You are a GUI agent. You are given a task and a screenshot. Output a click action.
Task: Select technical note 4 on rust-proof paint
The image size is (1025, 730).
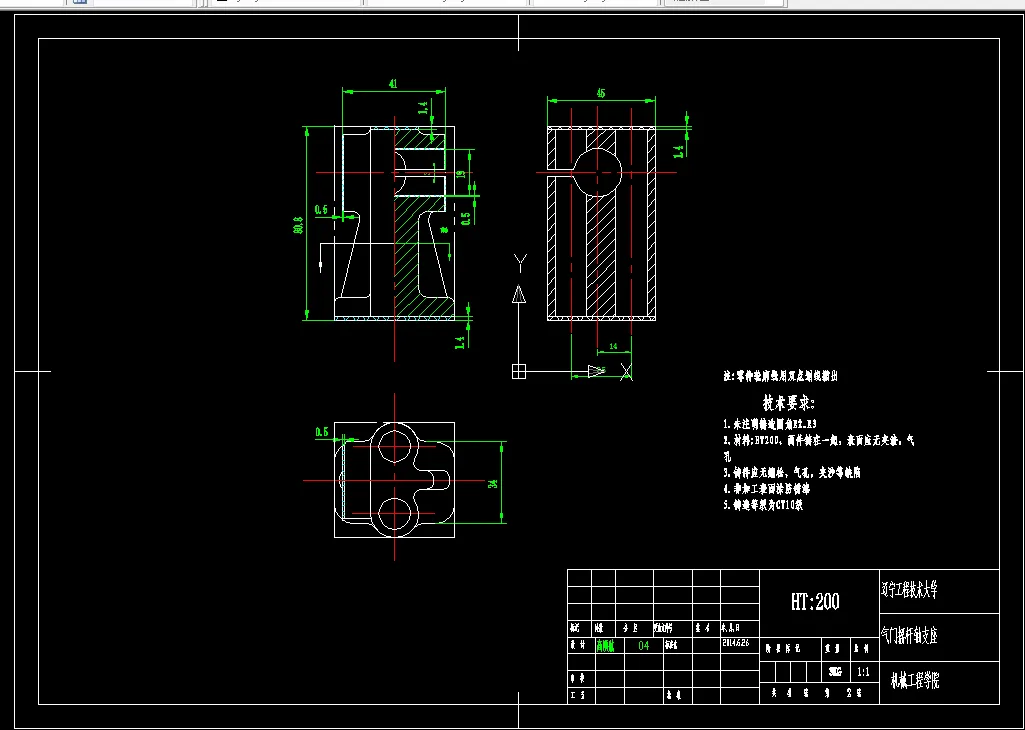(767, 488)
